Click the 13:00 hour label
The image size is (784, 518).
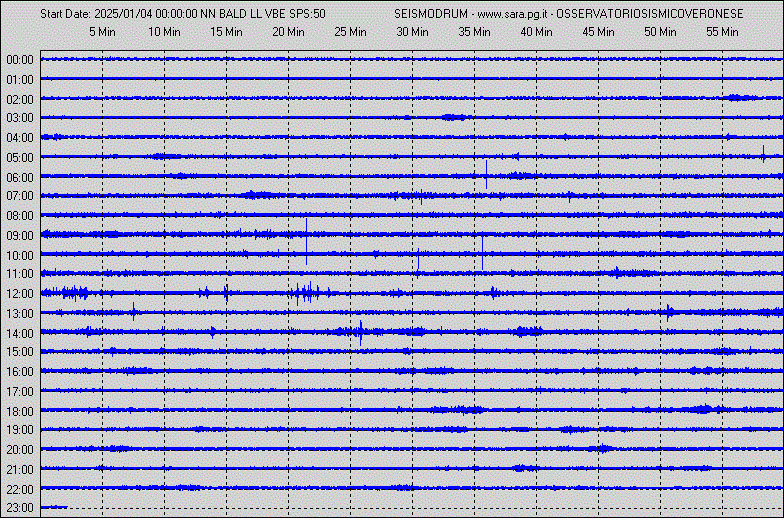pos(20,314)
